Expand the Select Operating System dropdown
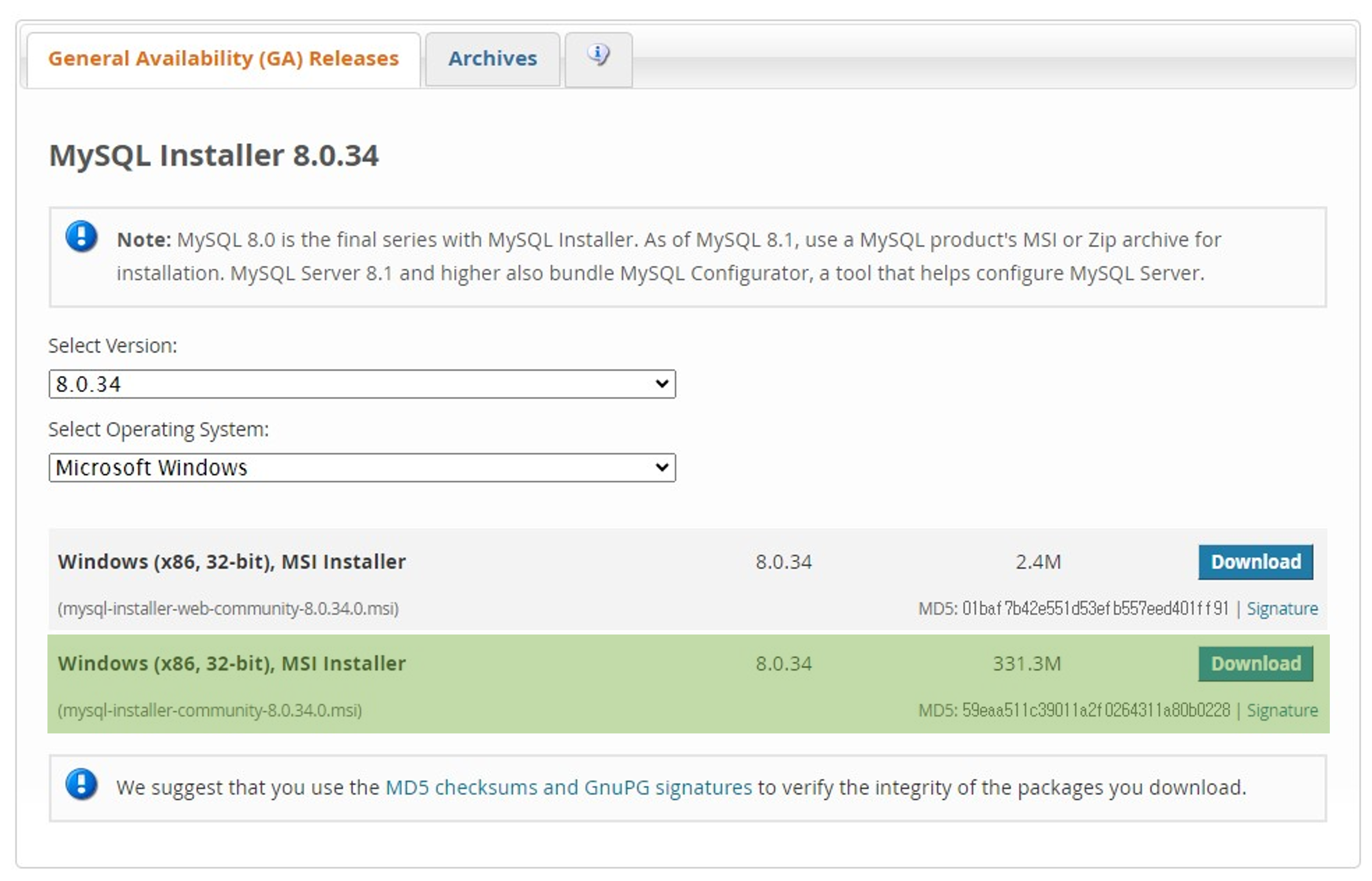This screenshot has width=1372, height=881. click(x=362, y=467)
